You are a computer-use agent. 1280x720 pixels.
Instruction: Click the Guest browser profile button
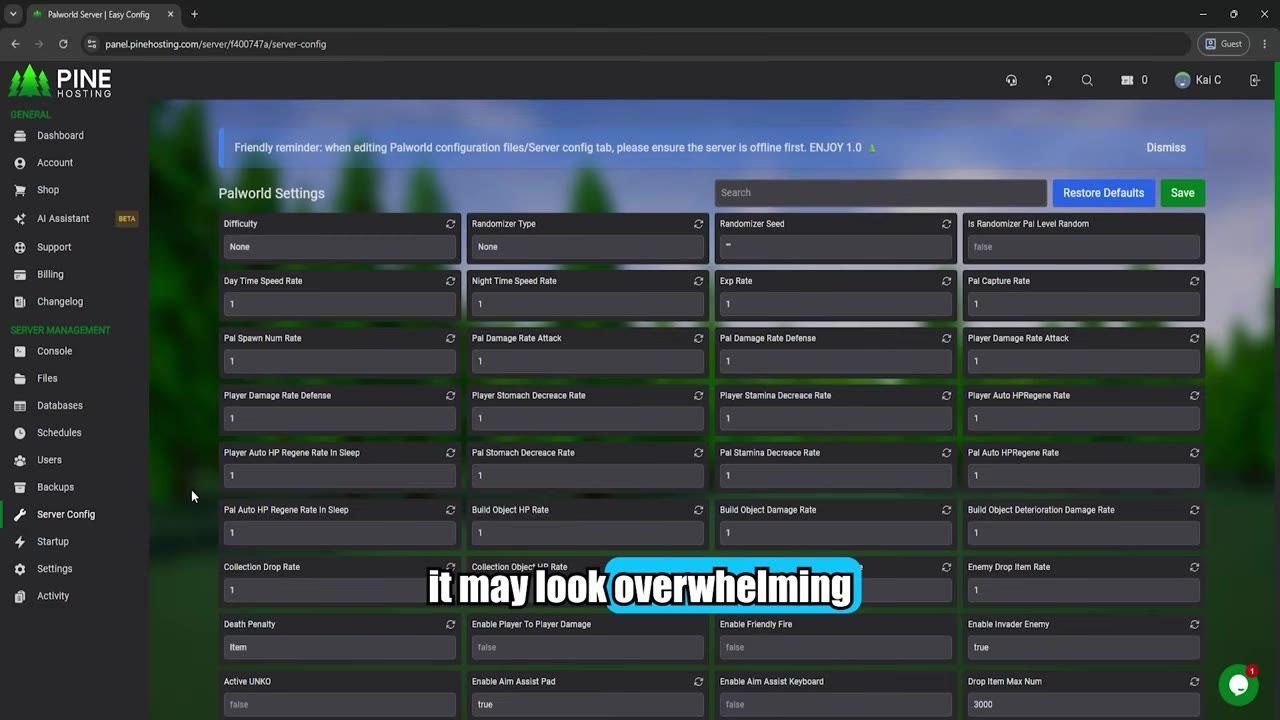click(x=1223, y=44)
